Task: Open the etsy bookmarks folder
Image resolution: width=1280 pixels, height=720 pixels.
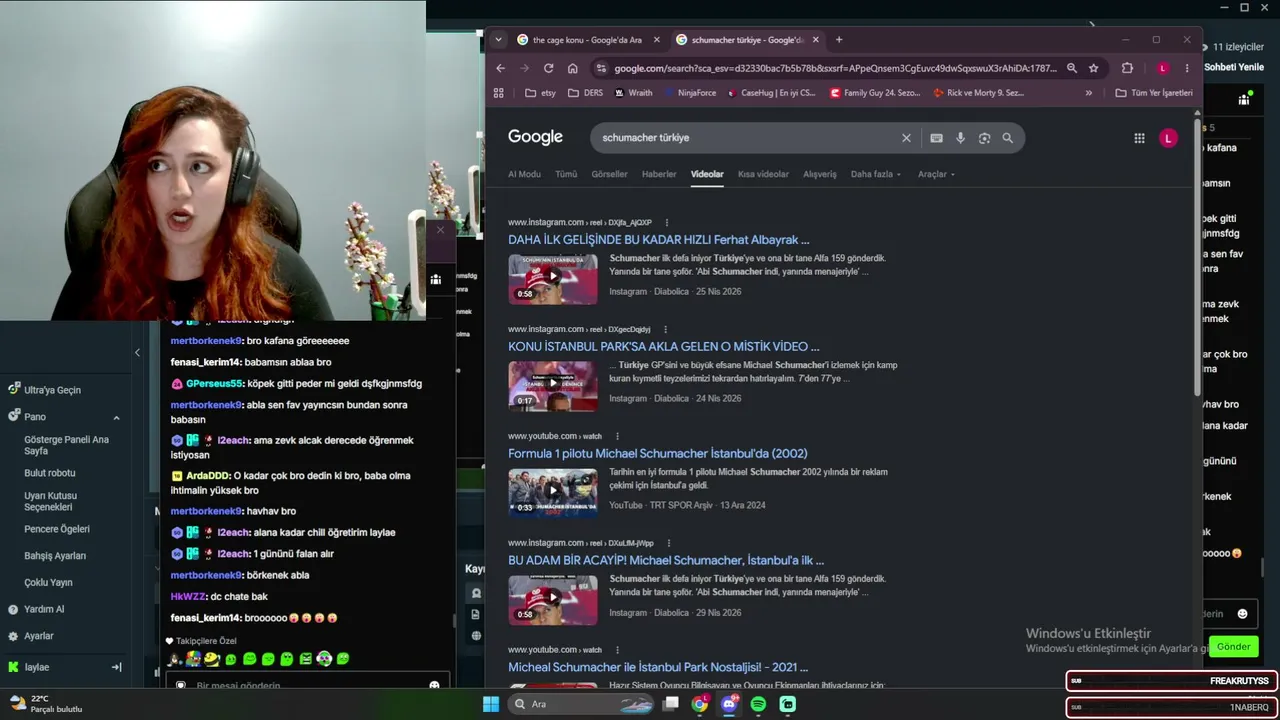Action: tap(540, 93)
